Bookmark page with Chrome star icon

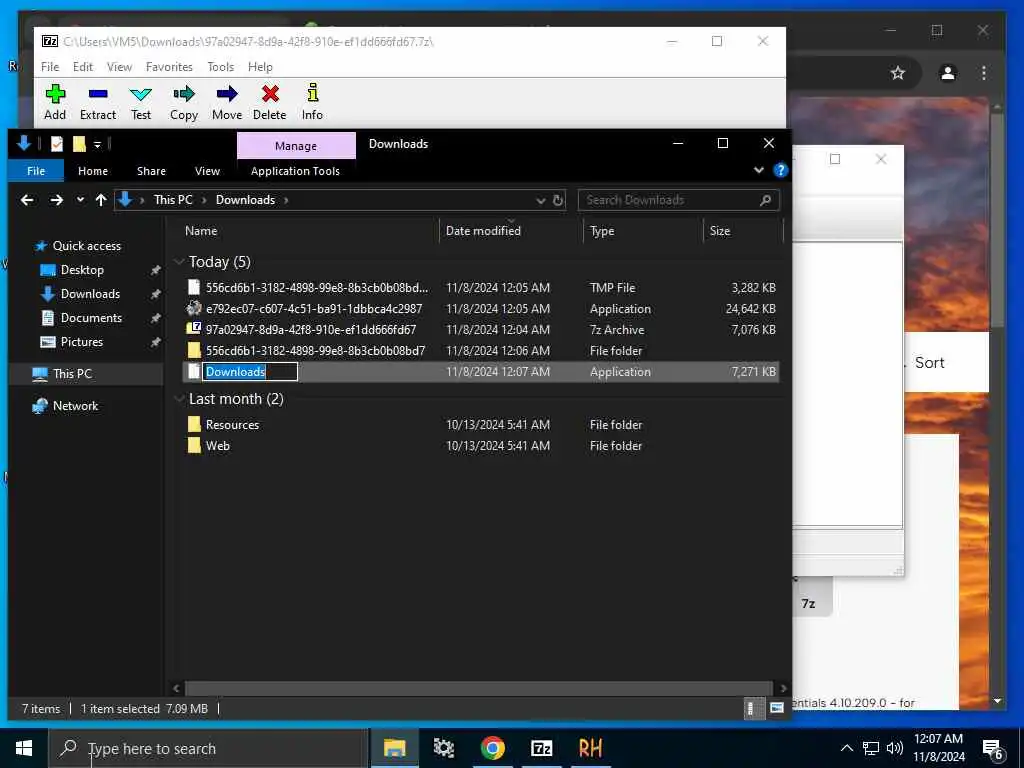click(898, 73)
